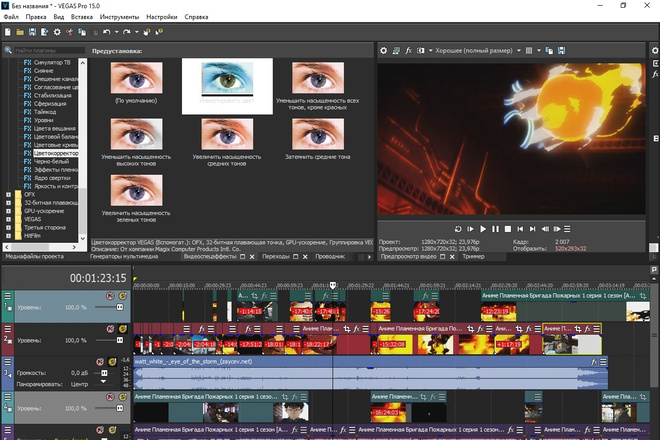Open track 3 hamburger menu
Viewport: 660px width, 440px height.
click(x=8, y=362)
